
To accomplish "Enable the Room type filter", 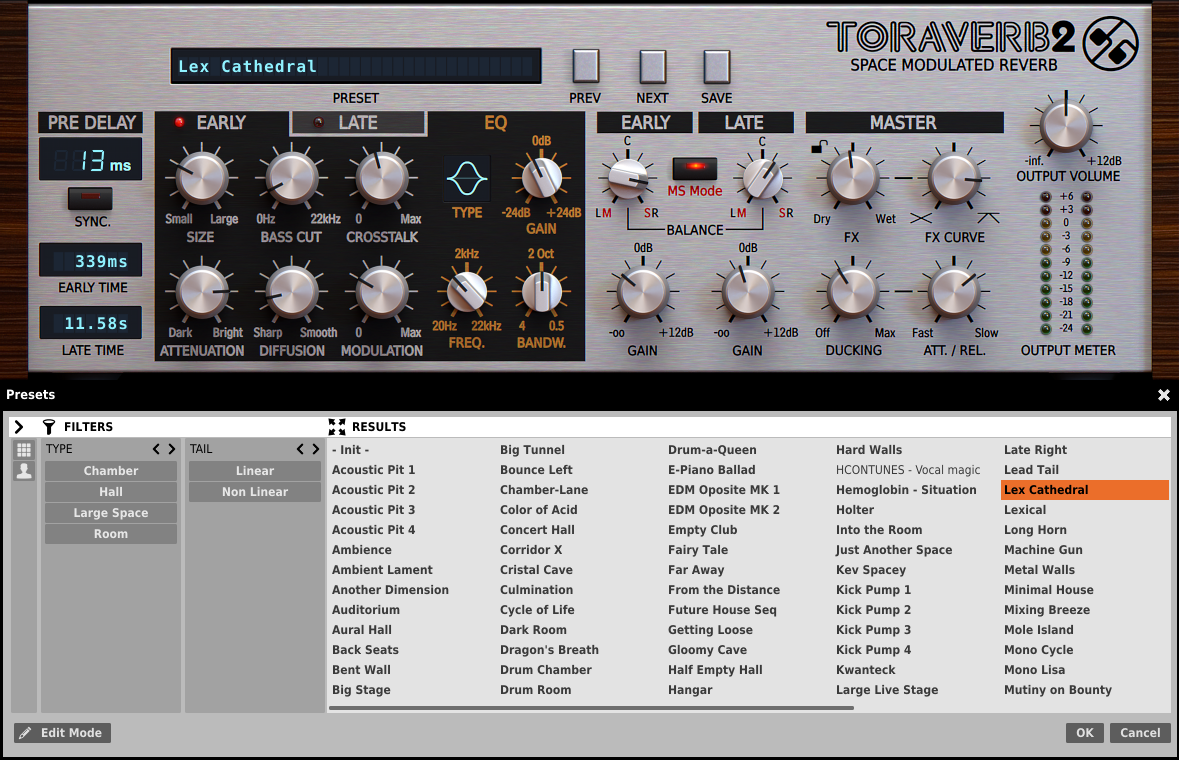I will pyautogui.click(x=111, y=534).
